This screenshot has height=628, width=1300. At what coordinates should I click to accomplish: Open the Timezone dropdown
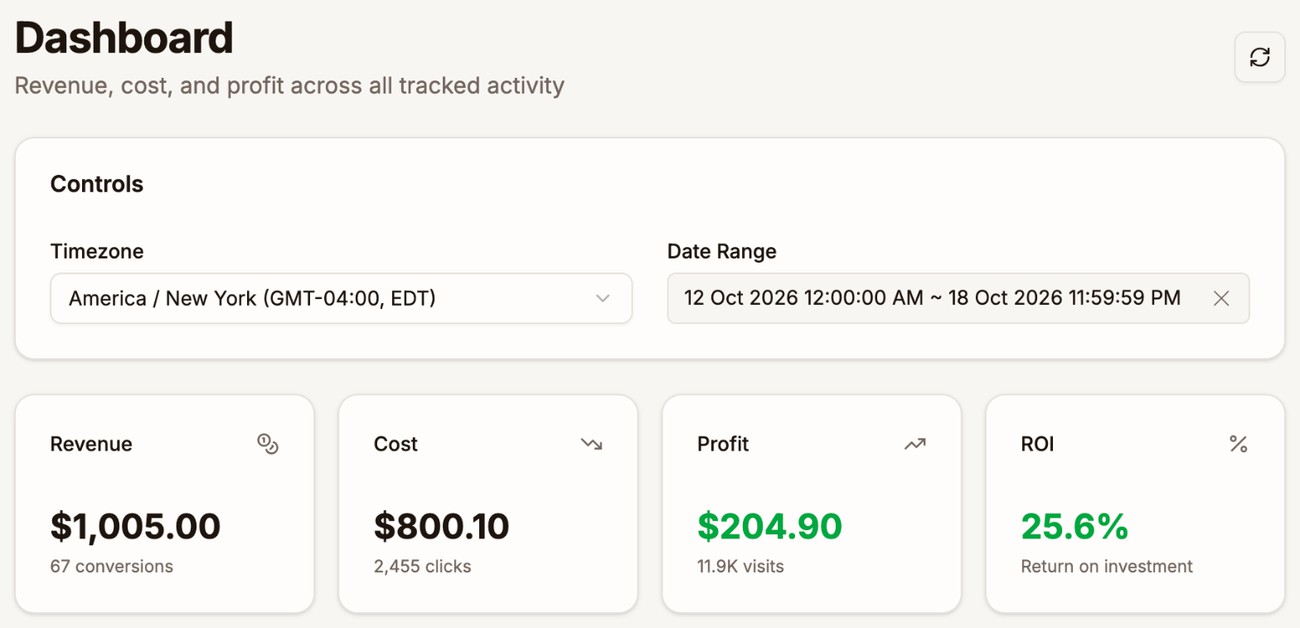pos(341,298)
